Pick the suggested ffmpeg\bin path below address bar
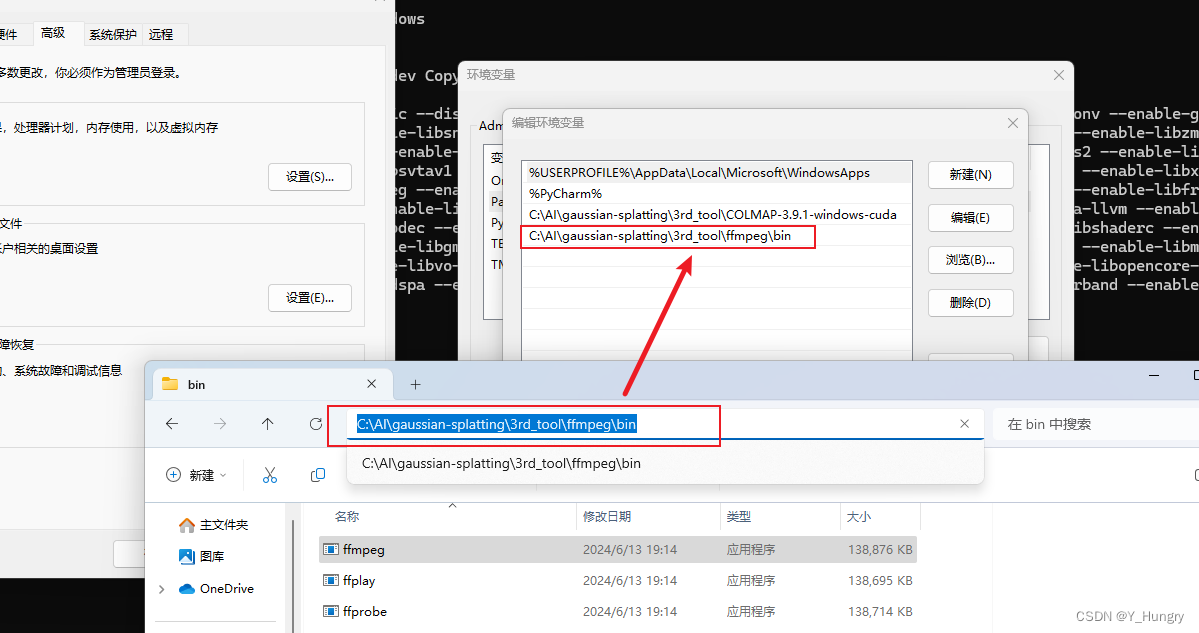 pos(501,463)
